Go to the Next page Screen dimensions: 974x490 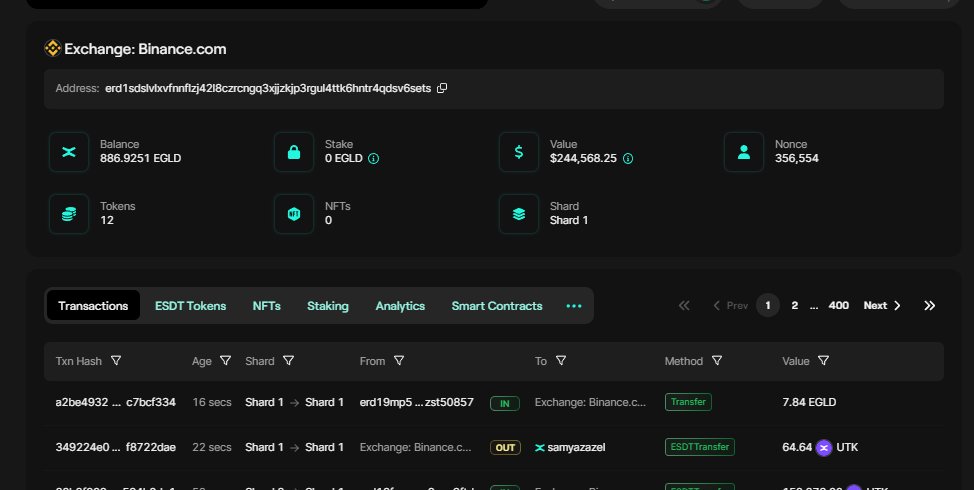point(882,306)
